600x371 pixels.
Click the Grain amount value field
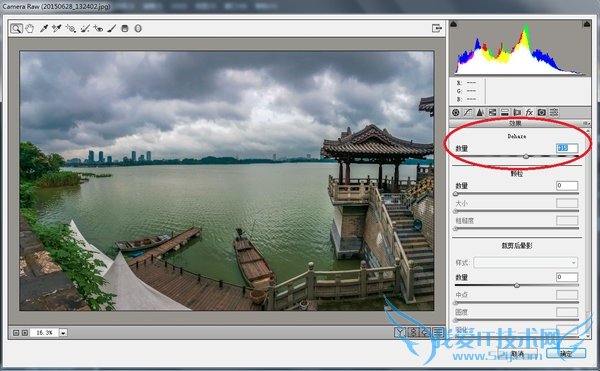(x=567, y=186)
